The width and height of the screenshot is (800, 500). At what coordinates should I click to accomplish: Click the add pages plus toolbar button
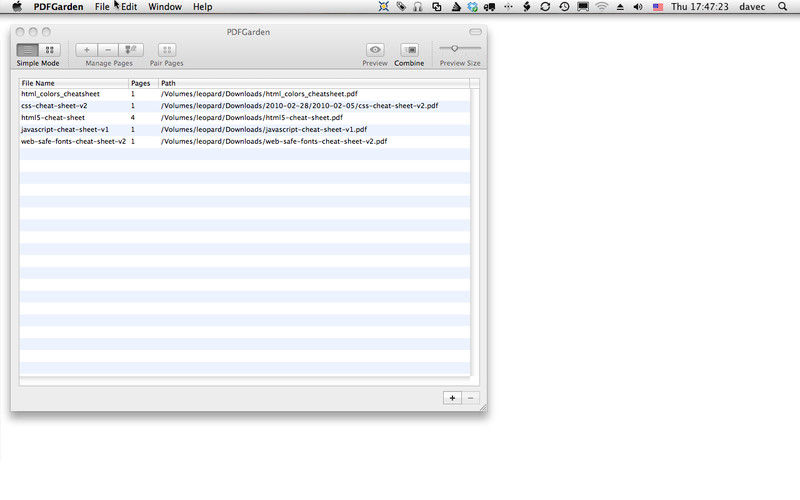tap(87, 50)
